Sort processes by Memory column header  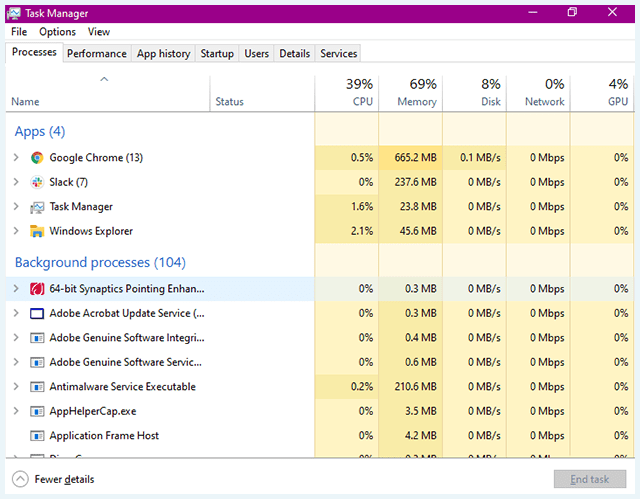[411, 93]
